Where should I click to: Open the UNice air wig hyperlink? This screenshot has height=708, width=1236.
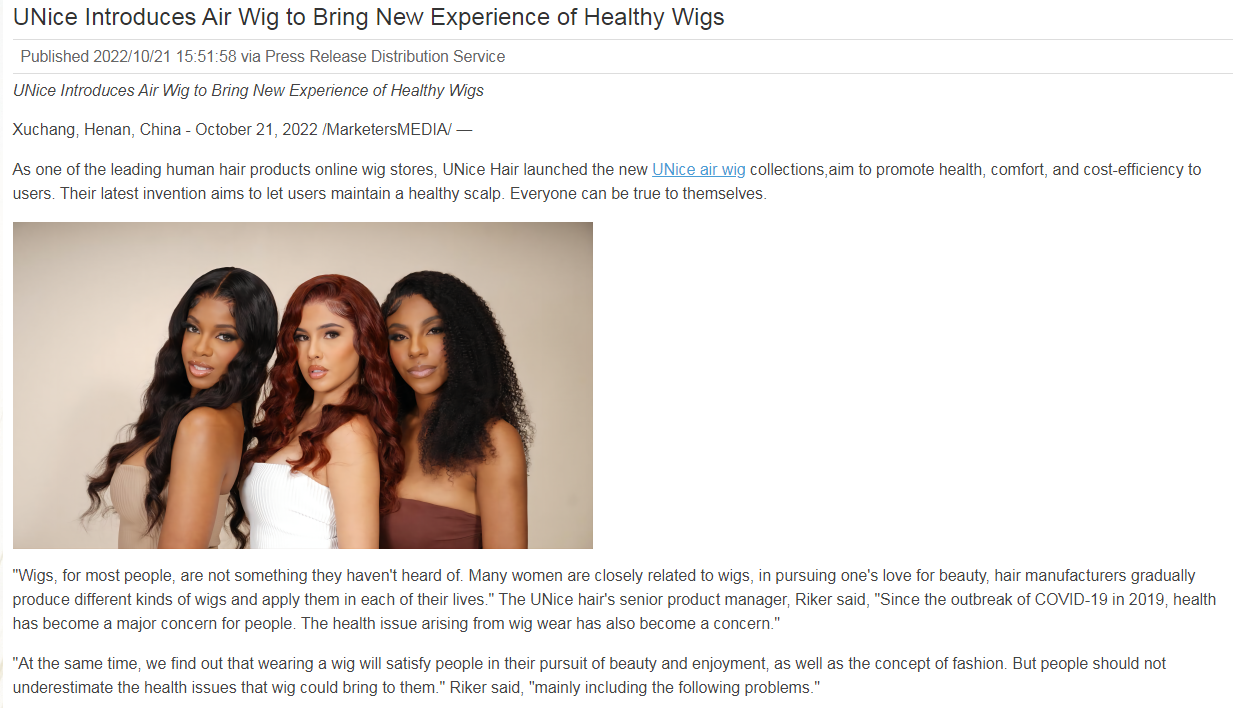[x=698, y=169]
